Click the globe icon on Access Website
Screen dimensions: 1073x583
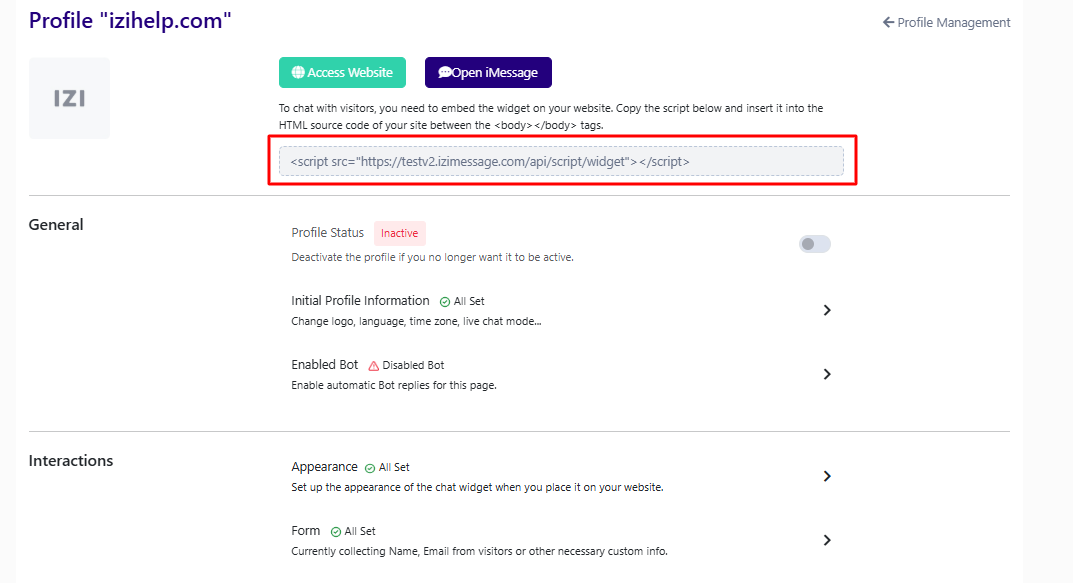point(298,73)
